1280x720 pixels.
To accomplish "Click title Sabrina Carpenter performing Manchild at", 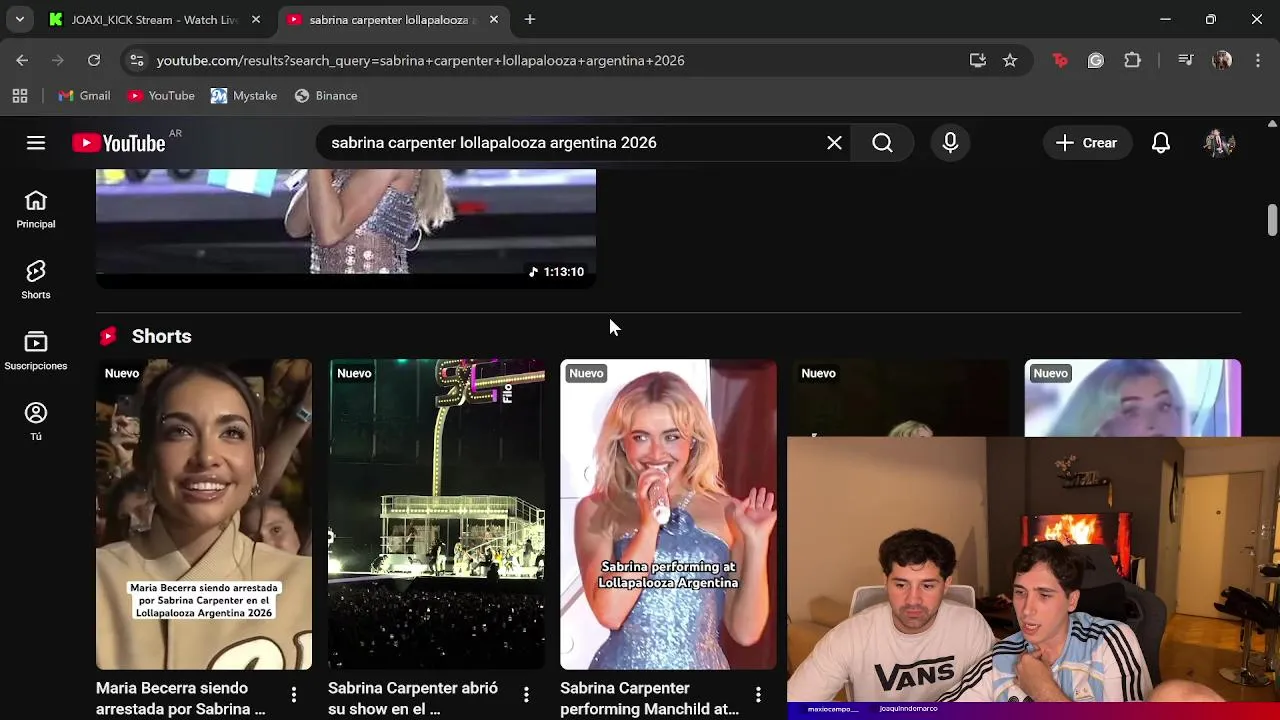I will coord(649,699).
